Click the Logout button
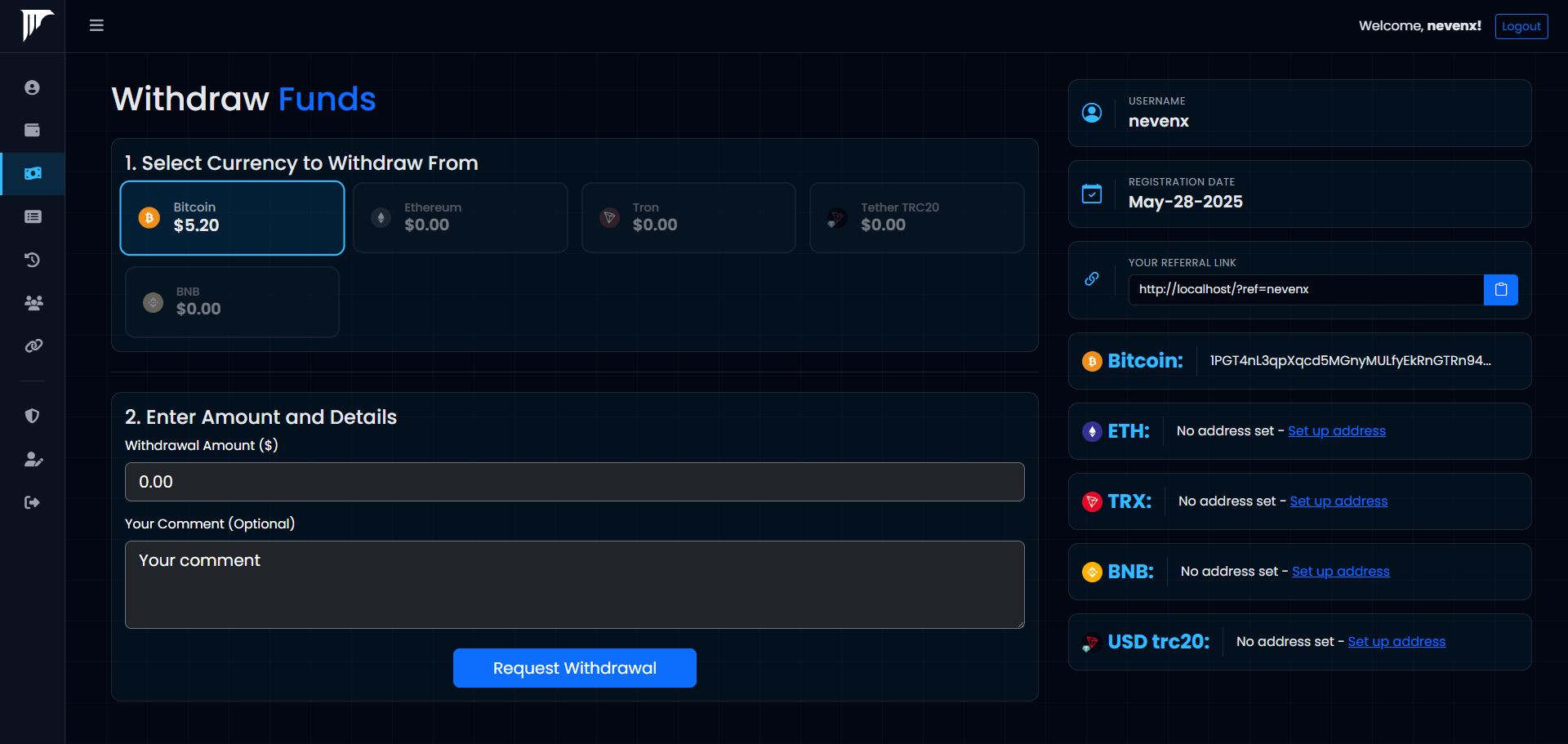Viewport: 1568px width, 744px height. point(1521,26)
